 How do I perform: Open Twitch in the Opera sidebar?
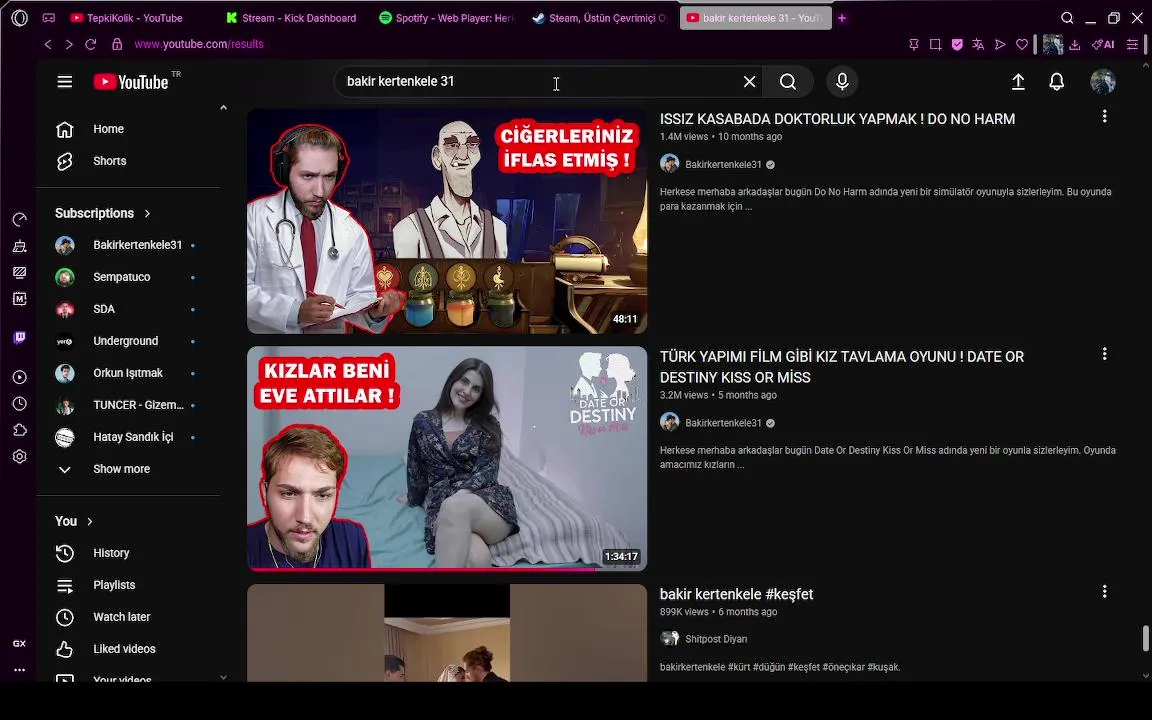pos(20,337)
